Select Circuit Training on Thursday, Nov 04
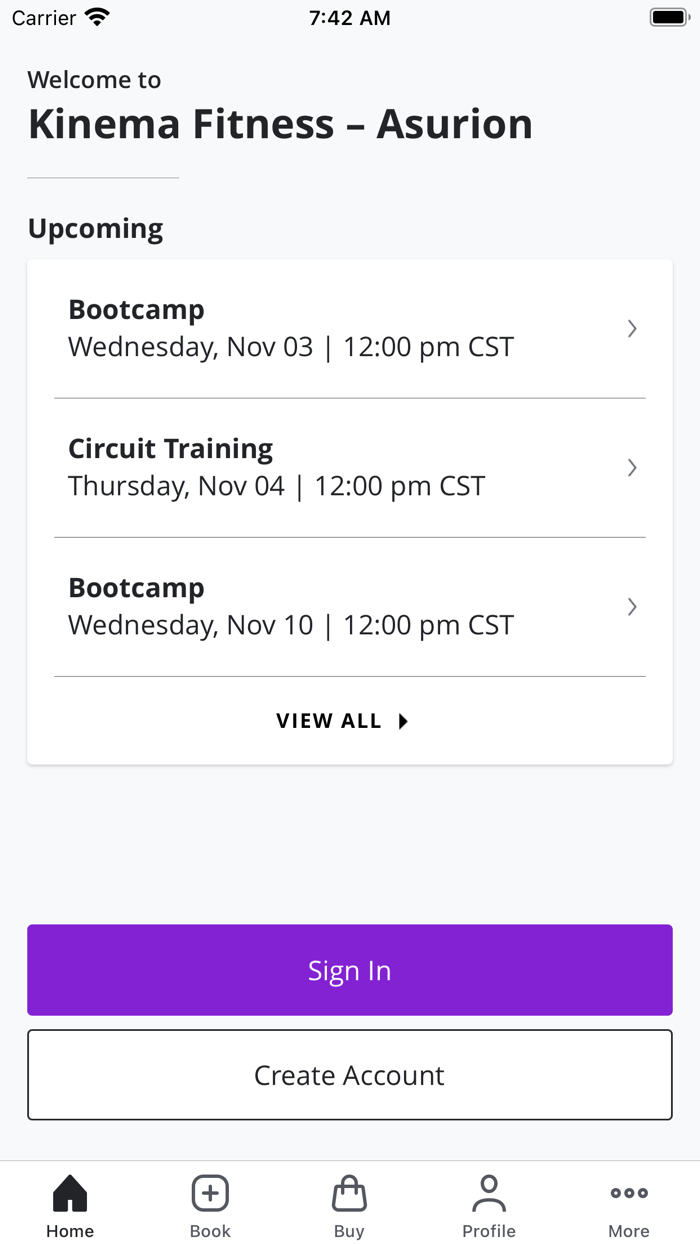The image size is (700, 1244). [x=276, y=468]
